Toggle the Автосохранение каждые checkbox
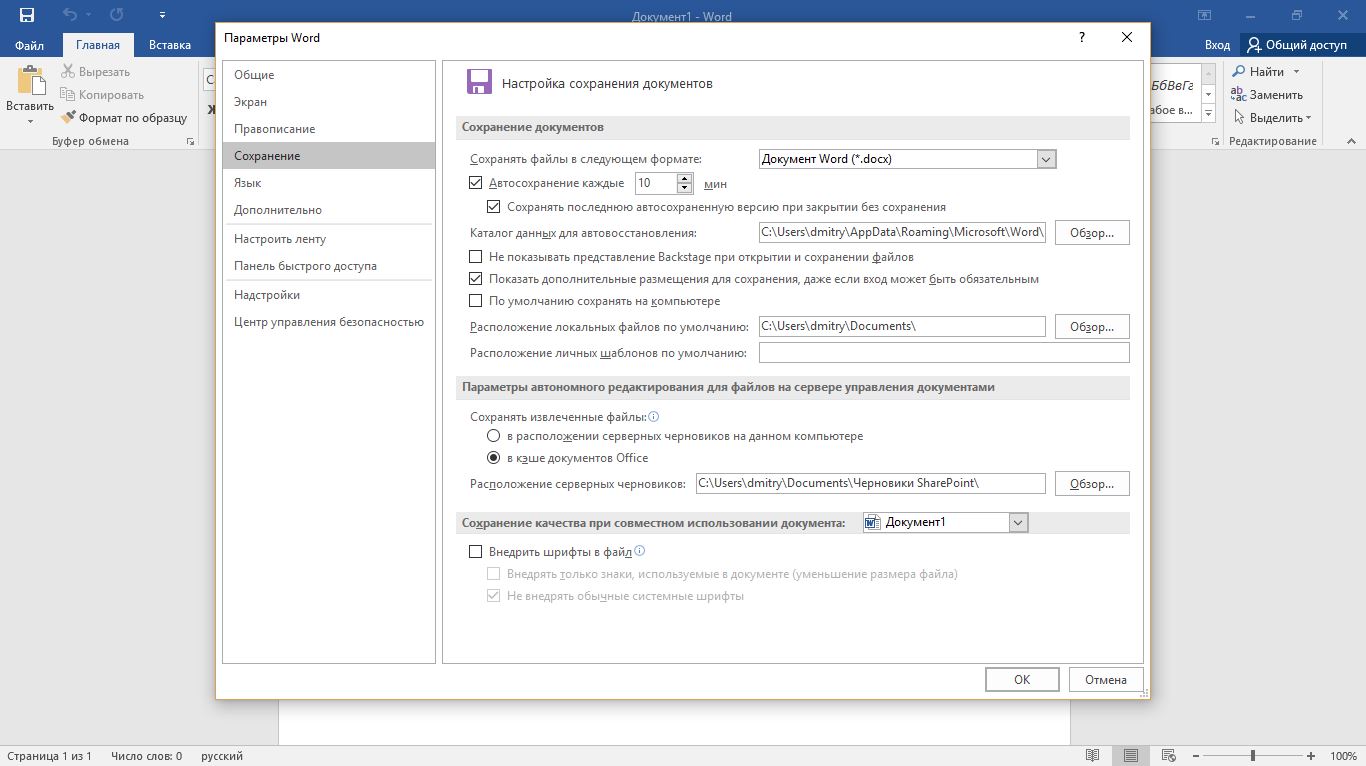 [476, 183]
